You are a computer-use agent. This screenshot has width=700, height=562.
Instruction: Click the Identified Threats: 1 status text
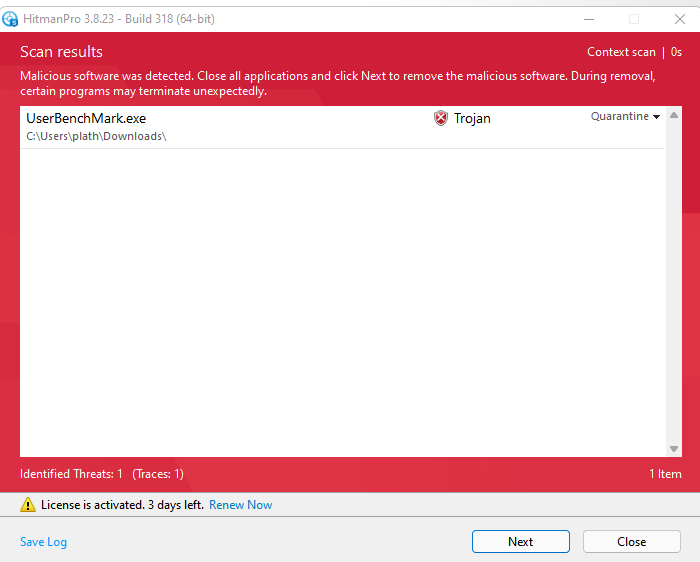pos(71,474)
